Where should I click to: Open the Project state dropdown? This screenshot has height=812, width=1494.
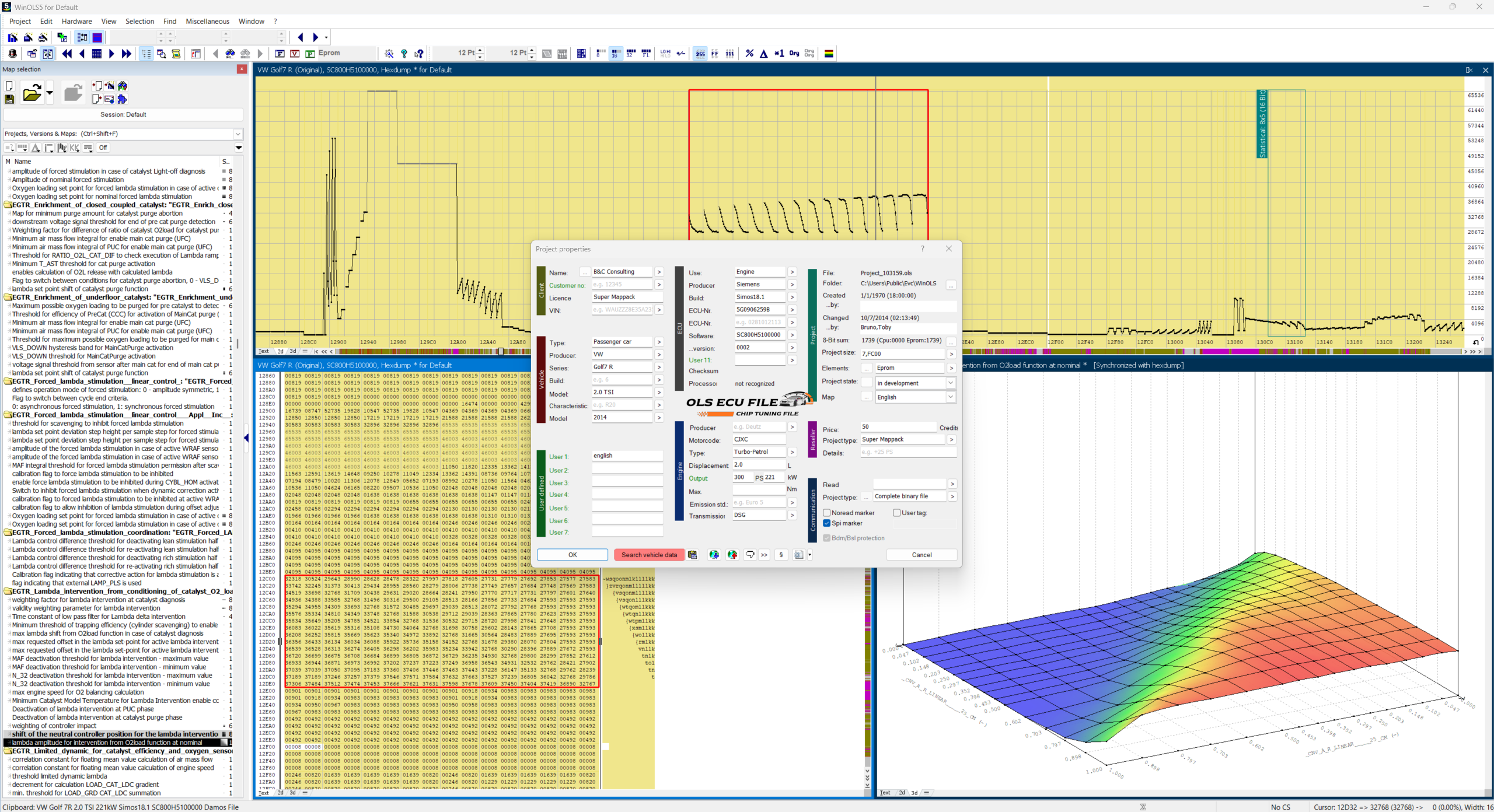[x=951, y=383]
